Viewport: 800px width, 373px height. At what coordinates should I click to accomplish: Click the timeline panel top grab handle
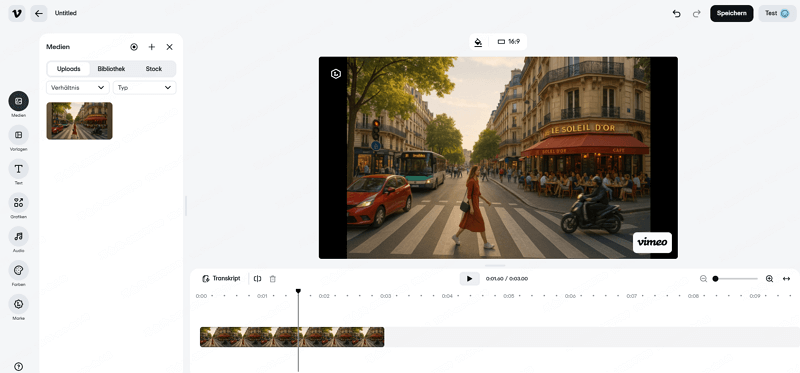point(495,265)
